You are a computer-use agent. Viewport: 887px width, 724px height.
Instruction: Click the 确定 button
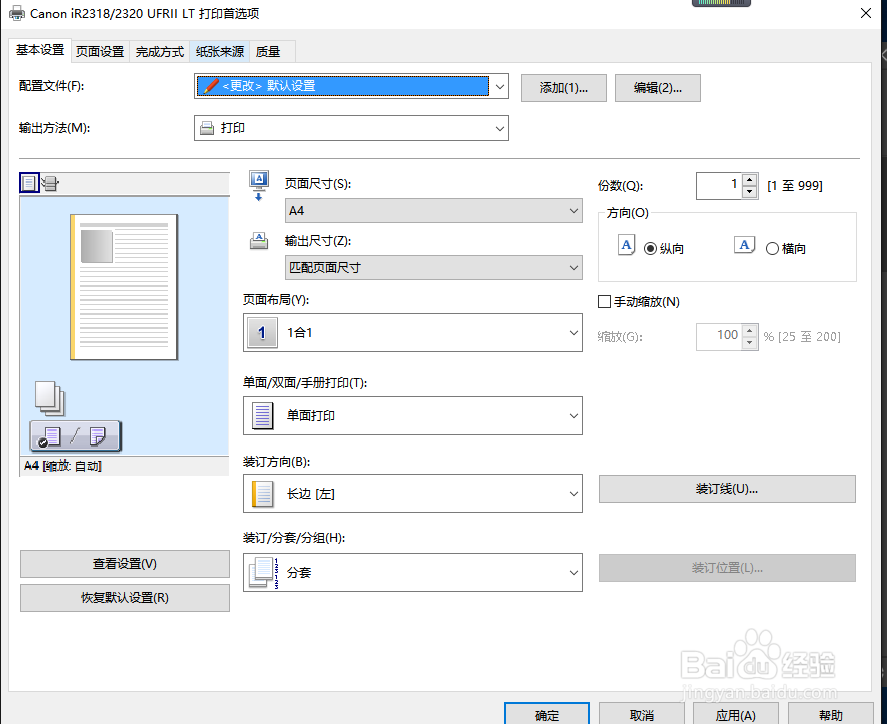[x=546, y=714]
